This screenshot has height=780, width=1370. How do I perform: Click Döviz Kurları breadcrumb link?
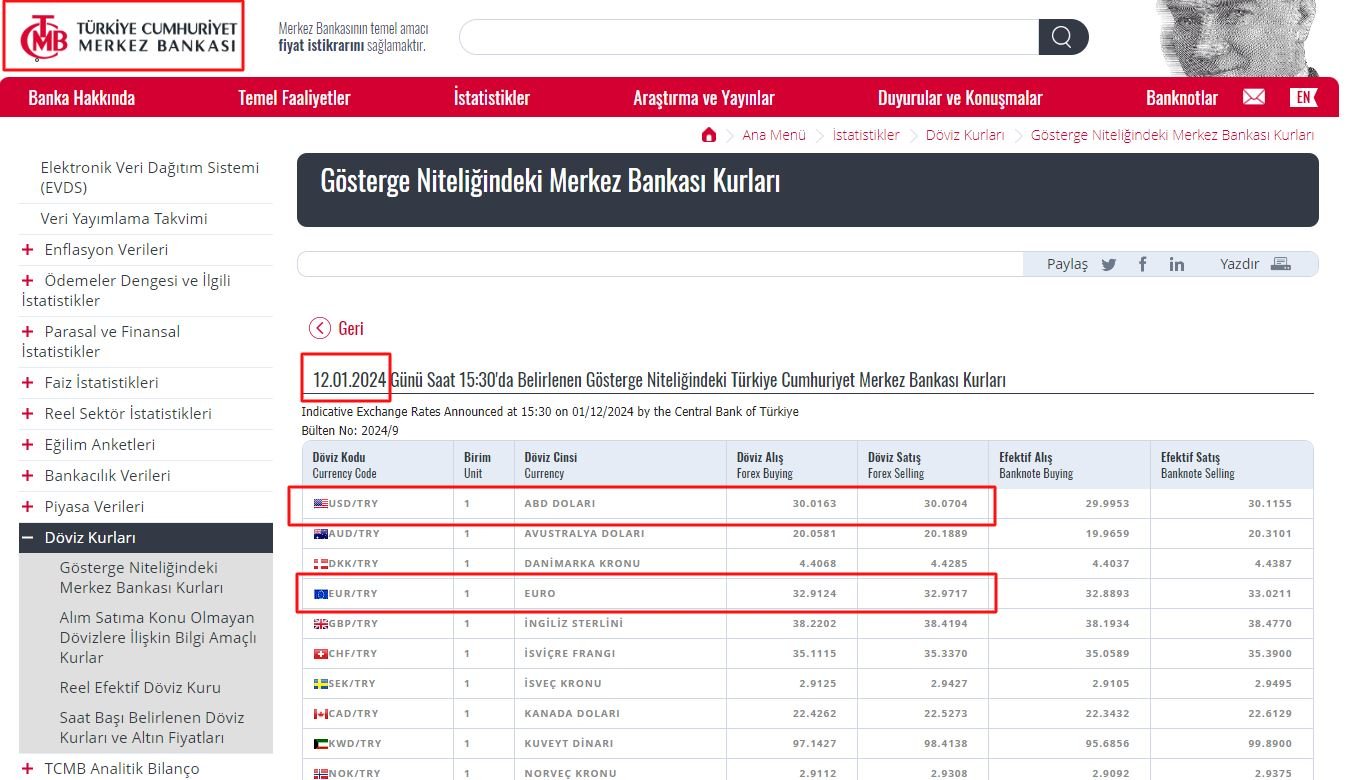(964, 135)
